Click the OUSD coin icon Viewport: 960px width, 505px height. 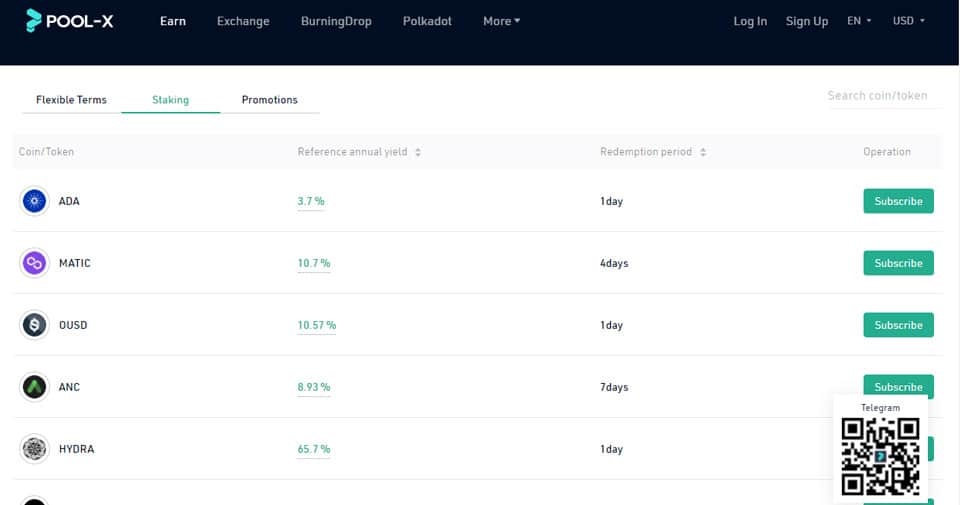click(x=35, y=325)
